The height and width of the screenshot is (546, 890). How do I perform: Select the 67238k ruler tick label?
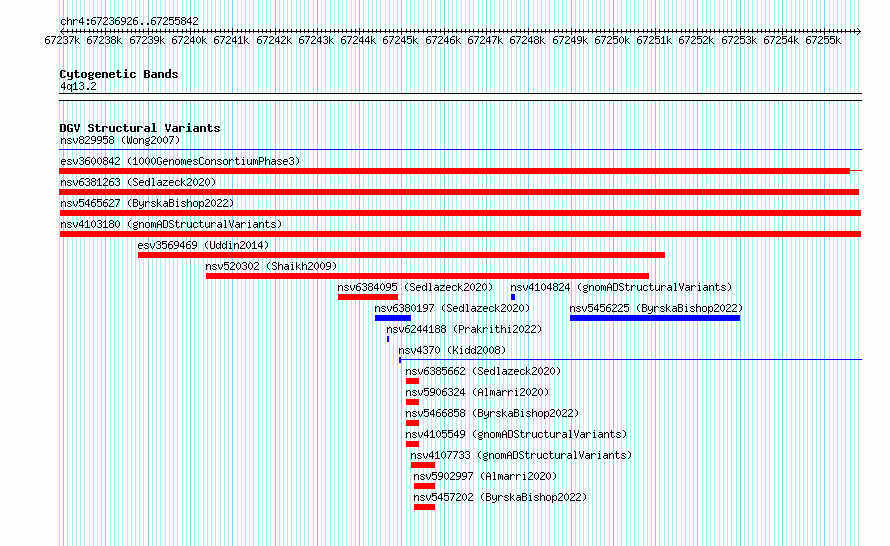click(x=104, y=40)
